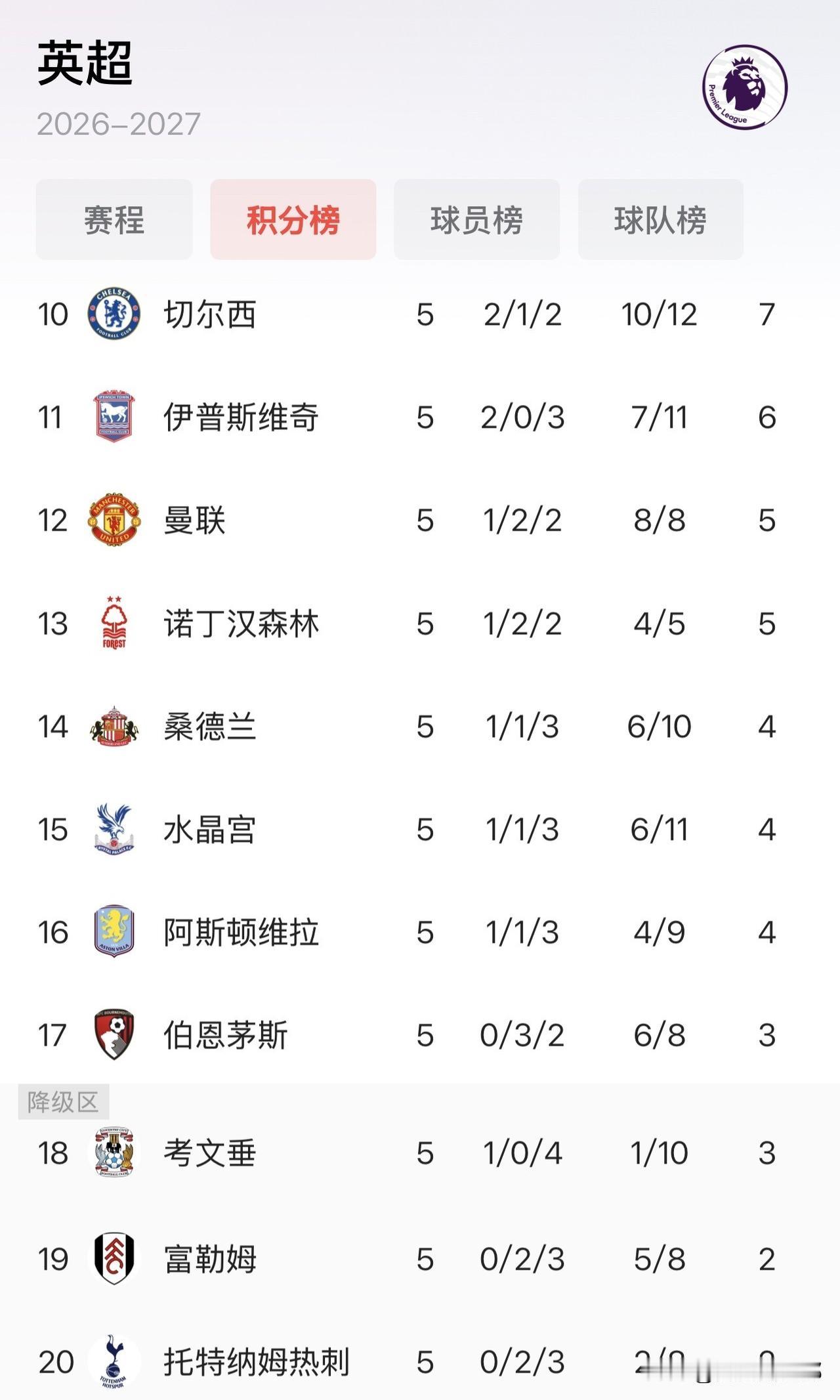The image size is (840, 1400).
Task: Select the 积分榜 tab
Action: 293,219
